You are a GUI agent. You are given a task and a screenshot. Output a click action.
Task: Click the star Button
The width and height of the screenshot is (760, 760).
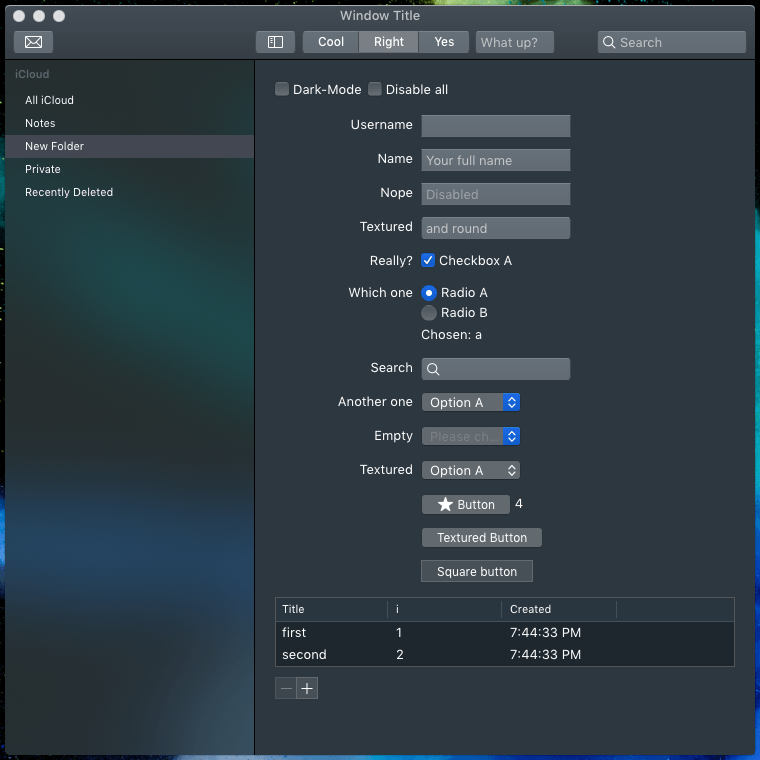coord(465,504)
